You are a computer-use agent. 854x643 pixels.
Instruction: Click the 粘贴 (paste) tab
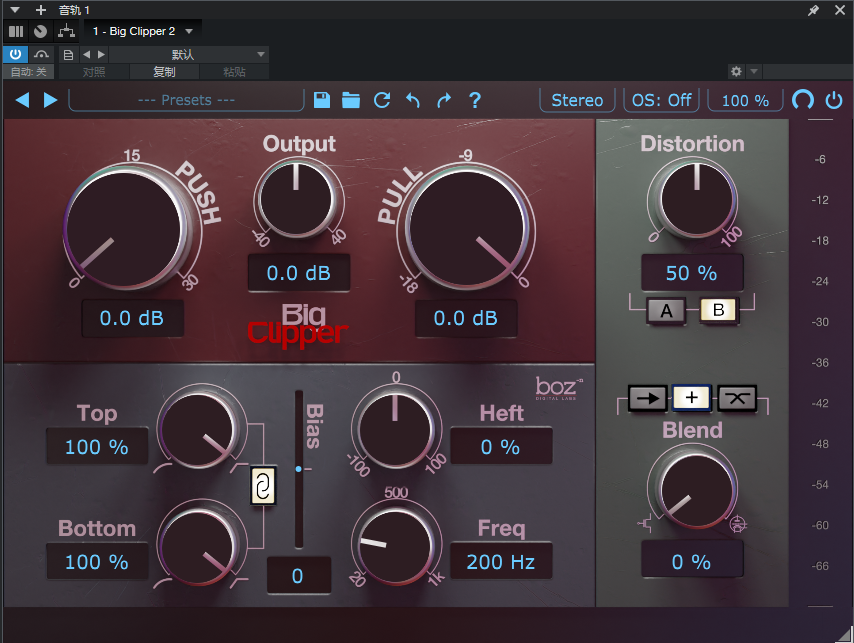(234, 72)
